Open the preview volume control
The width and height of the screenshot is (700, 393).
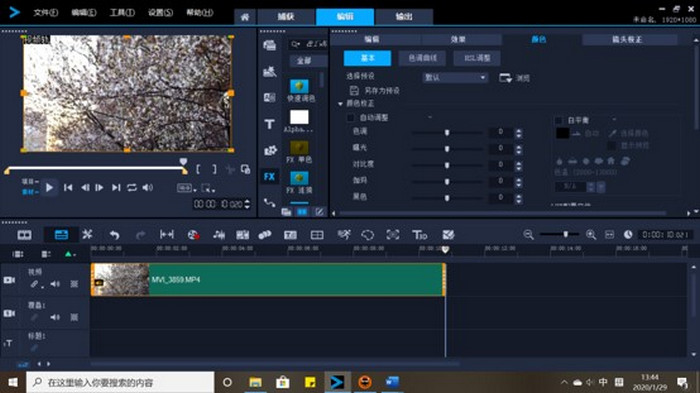[147, 188]
